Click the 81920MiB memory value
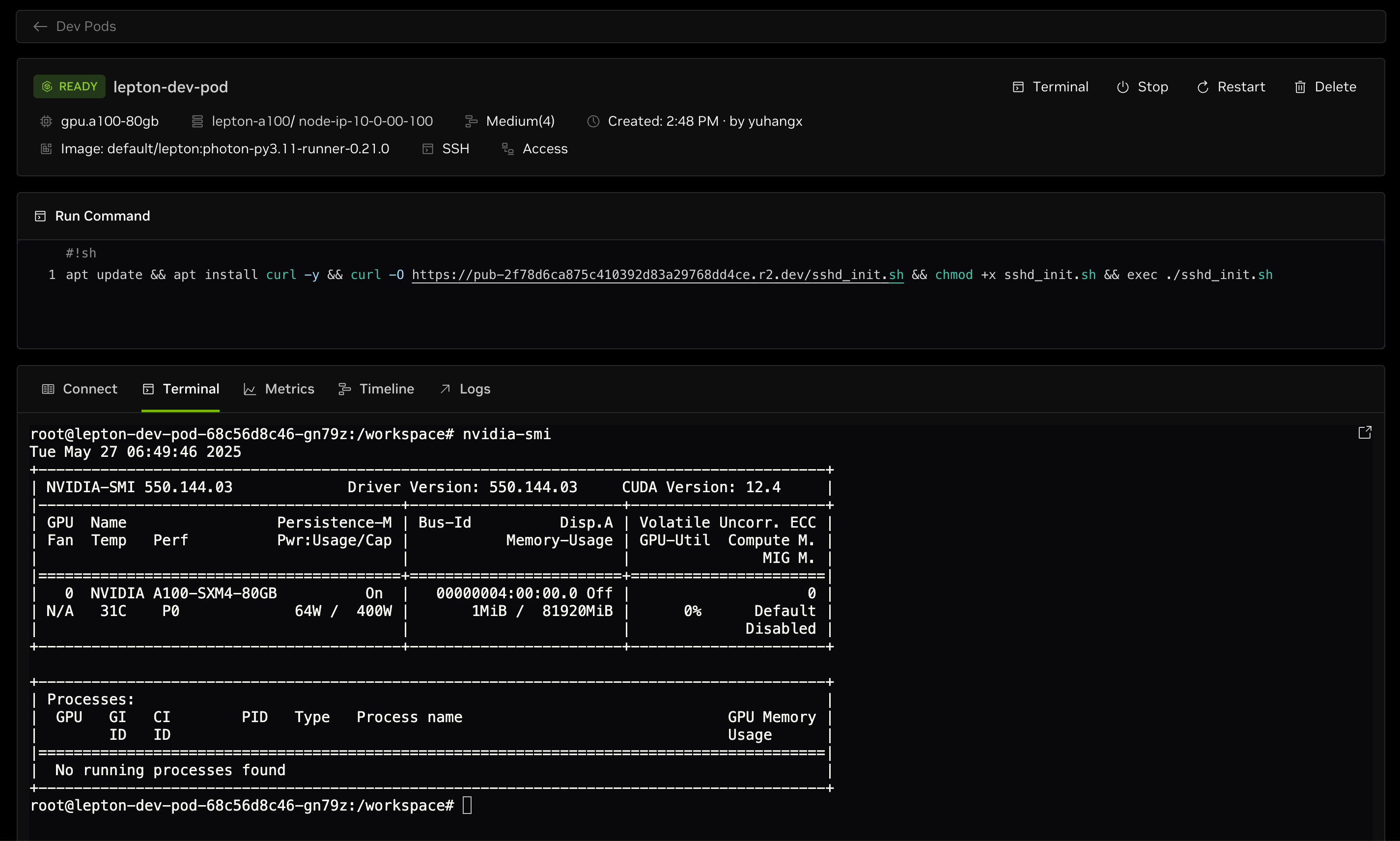 pos(577,611)
